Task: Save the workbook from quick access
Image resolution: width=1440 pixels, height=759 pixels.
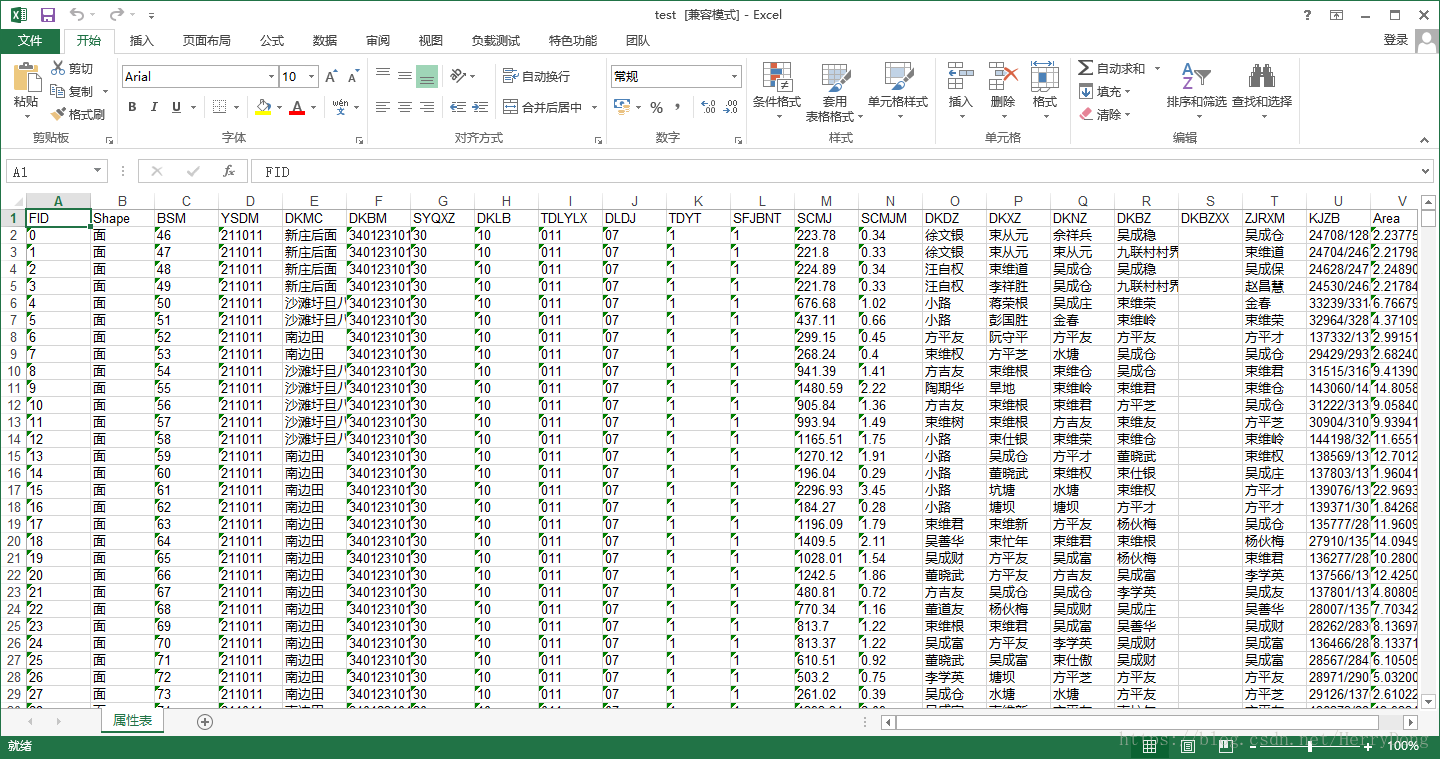Action: coord(47,15)
